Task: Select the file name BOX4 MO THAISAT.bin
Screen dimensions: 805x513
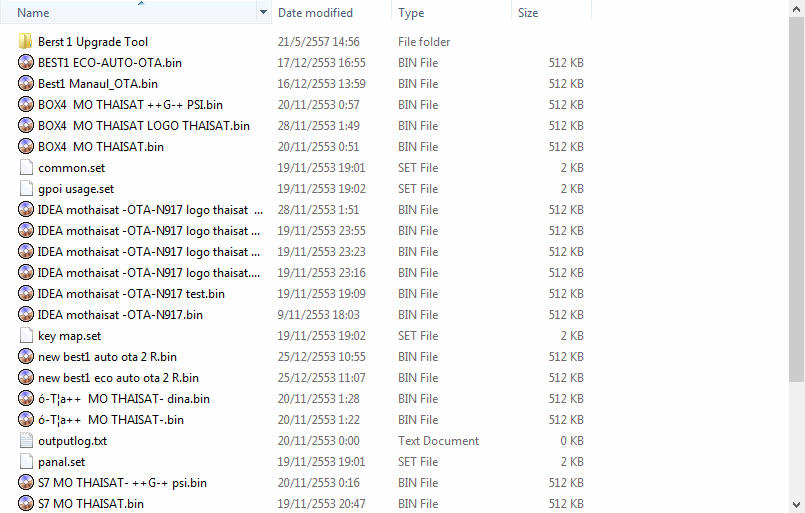Action: tap(101, 147)
